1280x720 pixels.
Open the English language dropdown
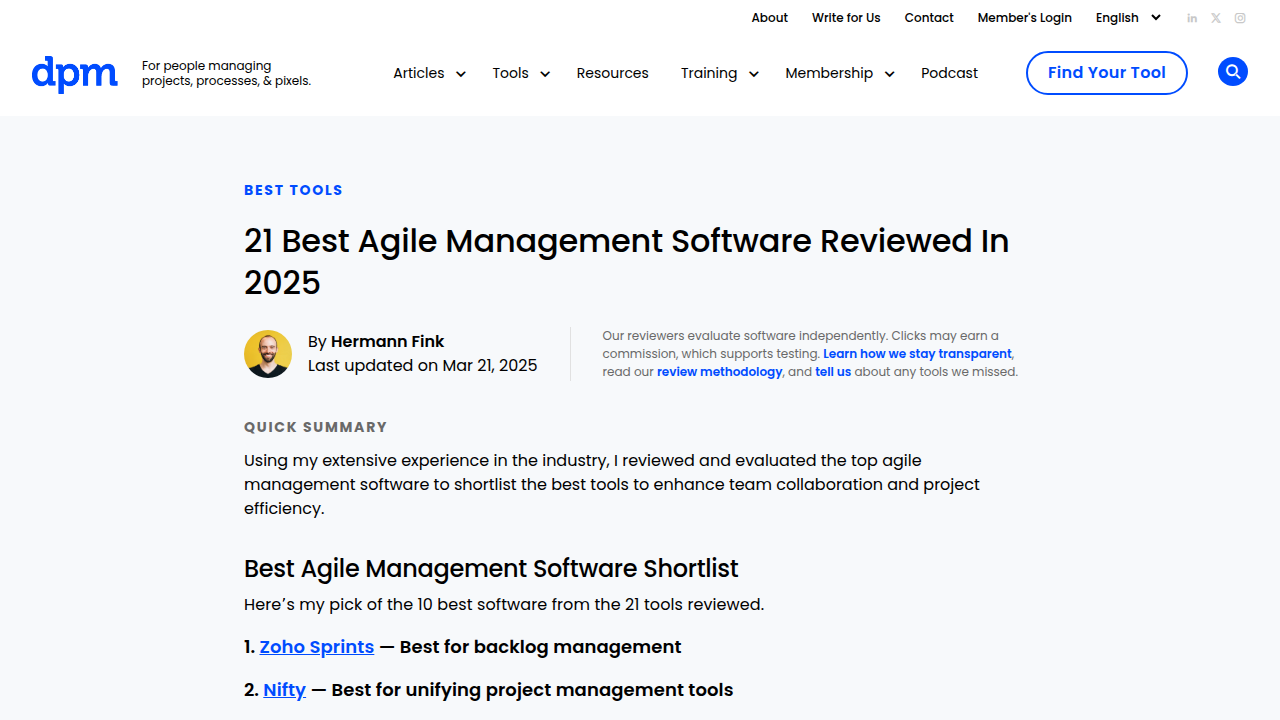(1128, 18)
